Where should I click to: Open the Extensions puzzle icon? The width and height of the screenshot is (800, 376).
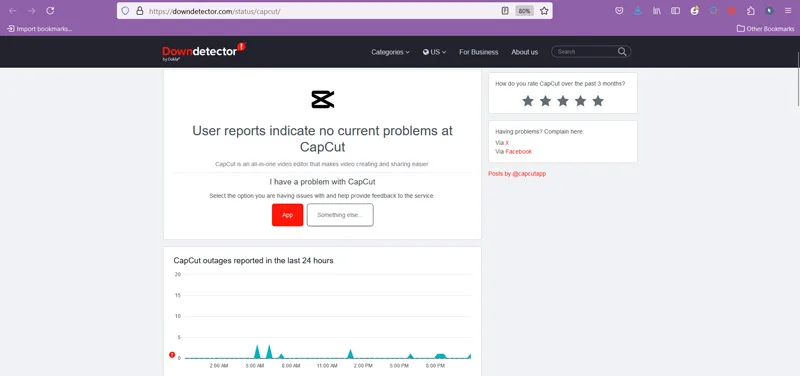(x=751, y=11)
